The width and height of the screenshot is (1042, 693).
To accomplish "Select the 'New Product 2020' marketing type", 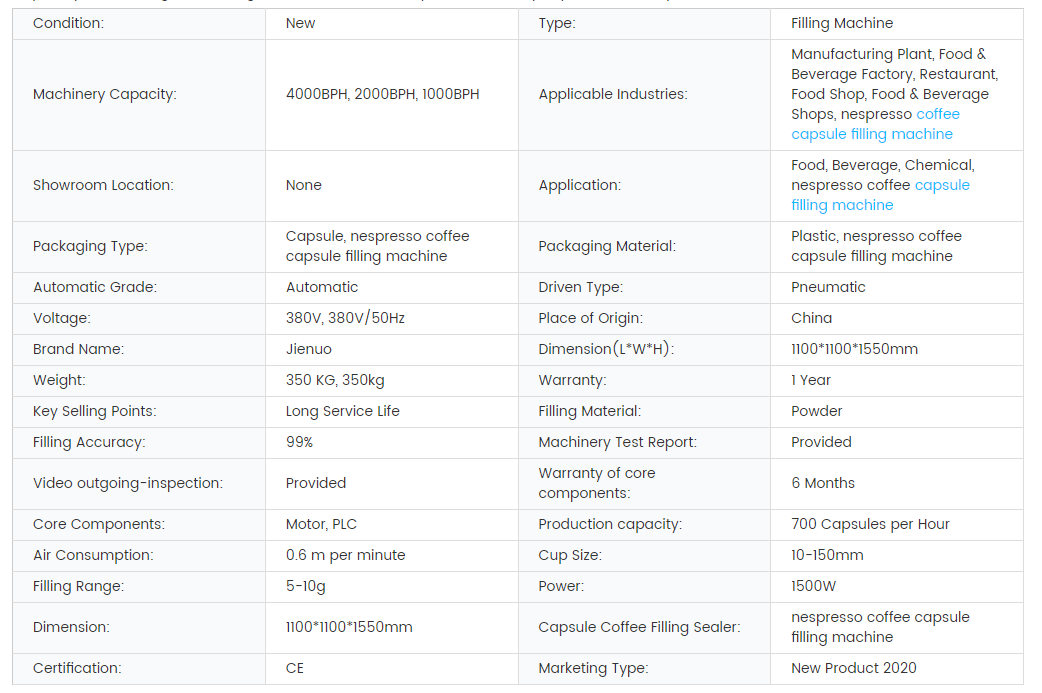I will [853, 668].
